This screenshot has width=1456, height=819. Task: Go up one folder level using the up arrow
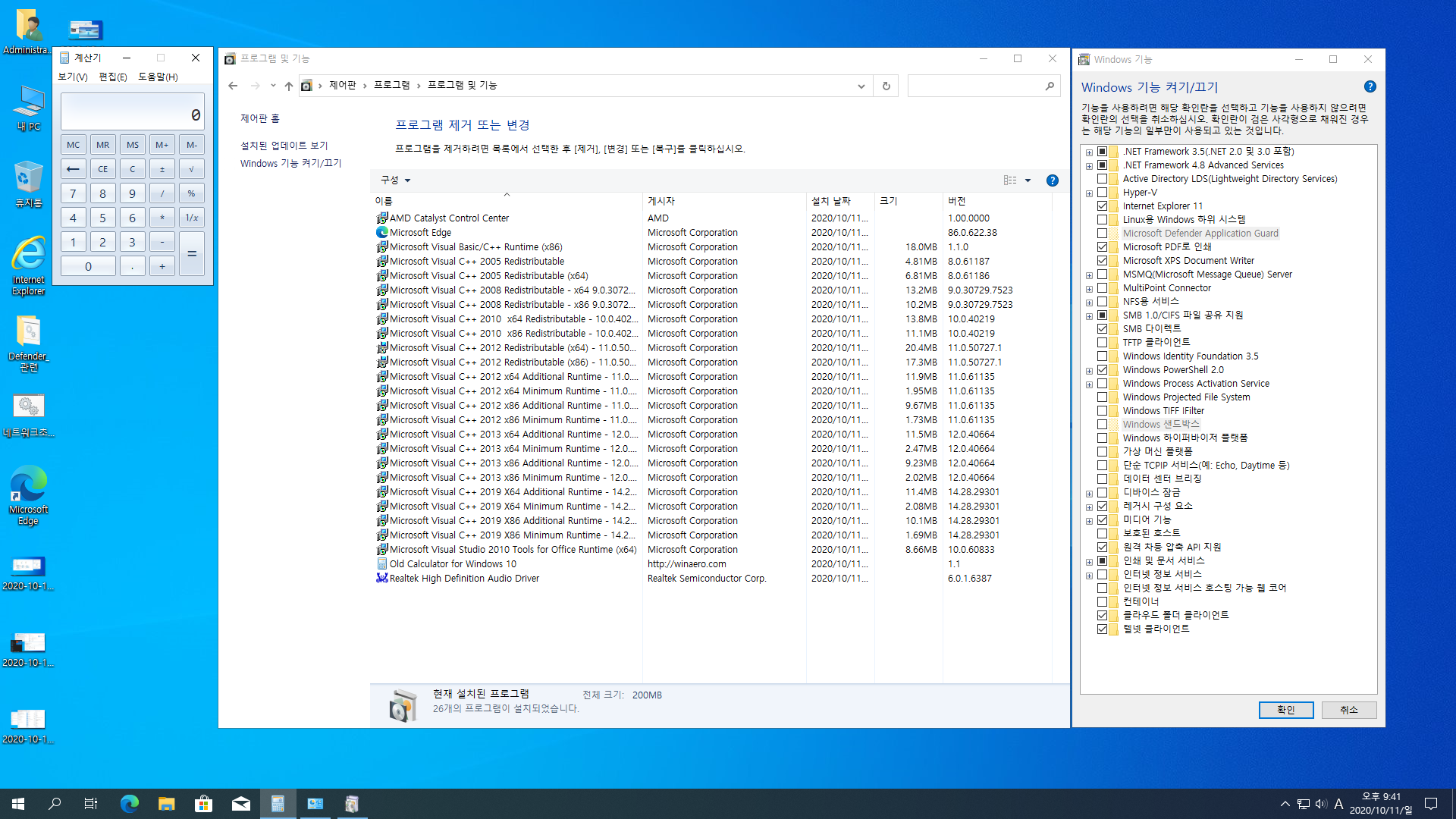point(288,86)
